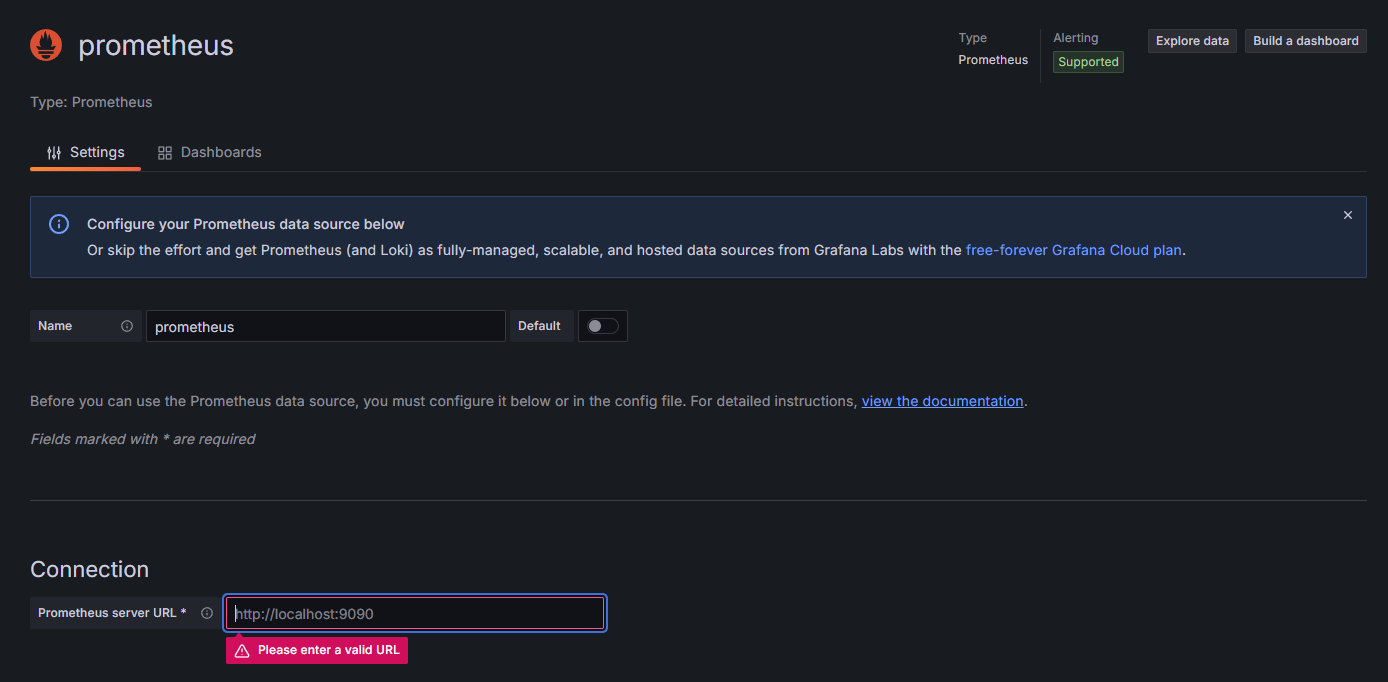Click the info icon in the banner
Viewport: 1388px width, 682px height.
59,224
